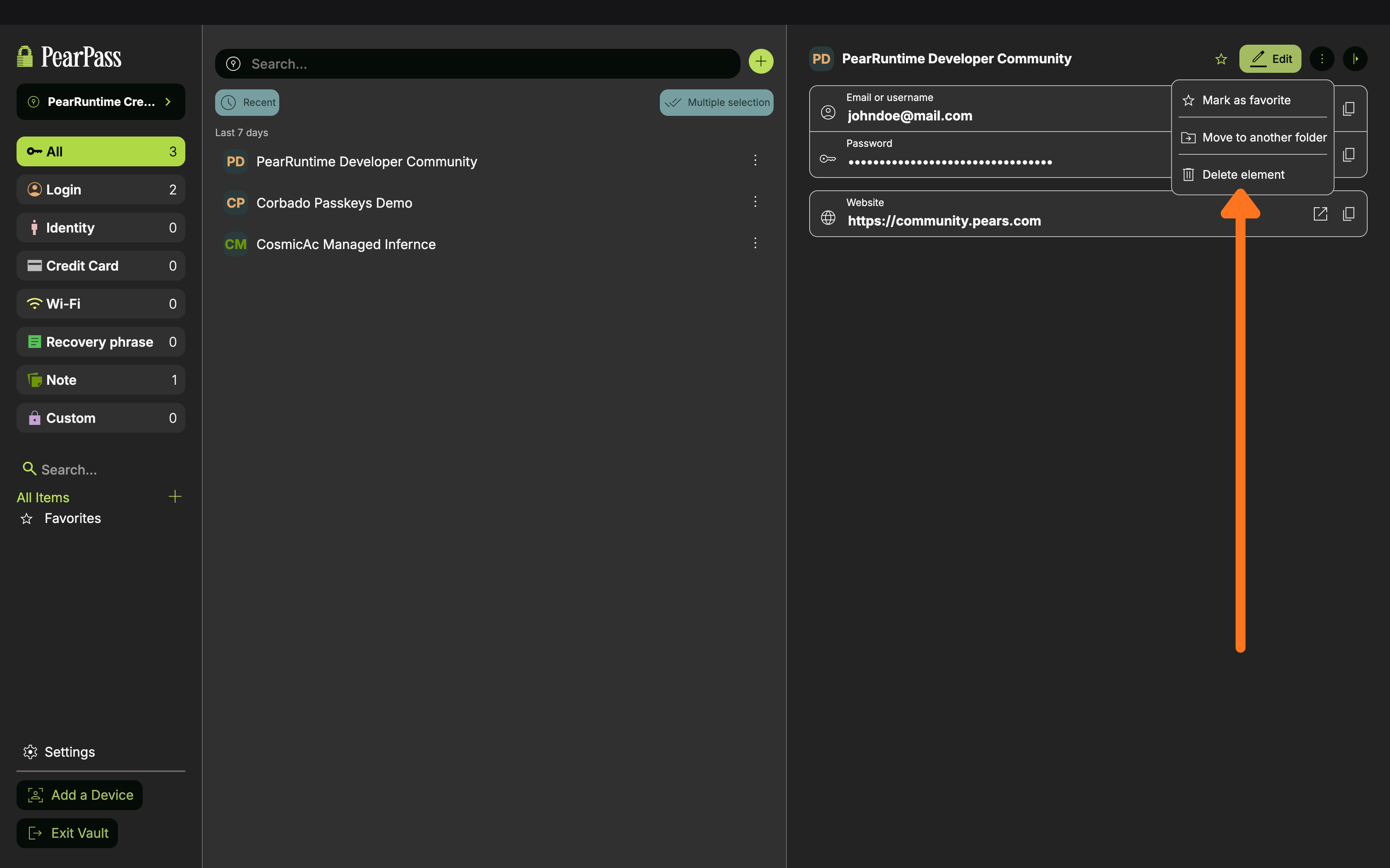The height and width of the screenshot is (868, 1390).
Task: Open website link in external browser
Action: point(1320,214)
